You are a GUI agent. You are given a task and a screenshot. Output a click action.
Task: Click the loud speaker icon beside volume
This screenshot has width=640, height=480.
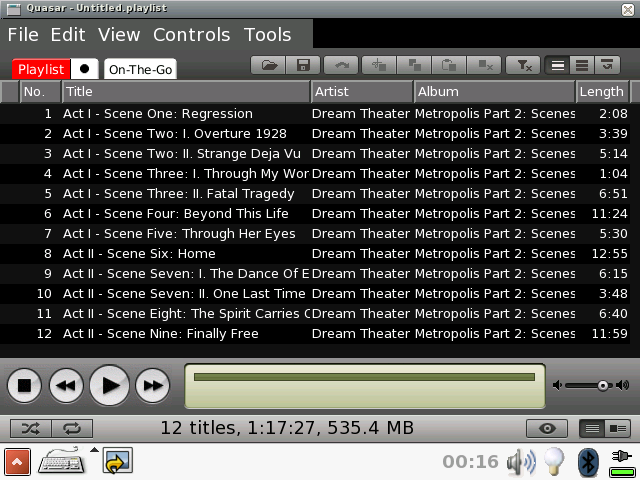pos(622,385)
